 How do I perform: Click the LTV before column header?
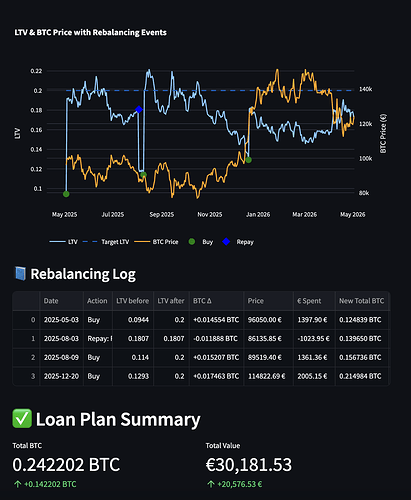click(x=133, y=301)
